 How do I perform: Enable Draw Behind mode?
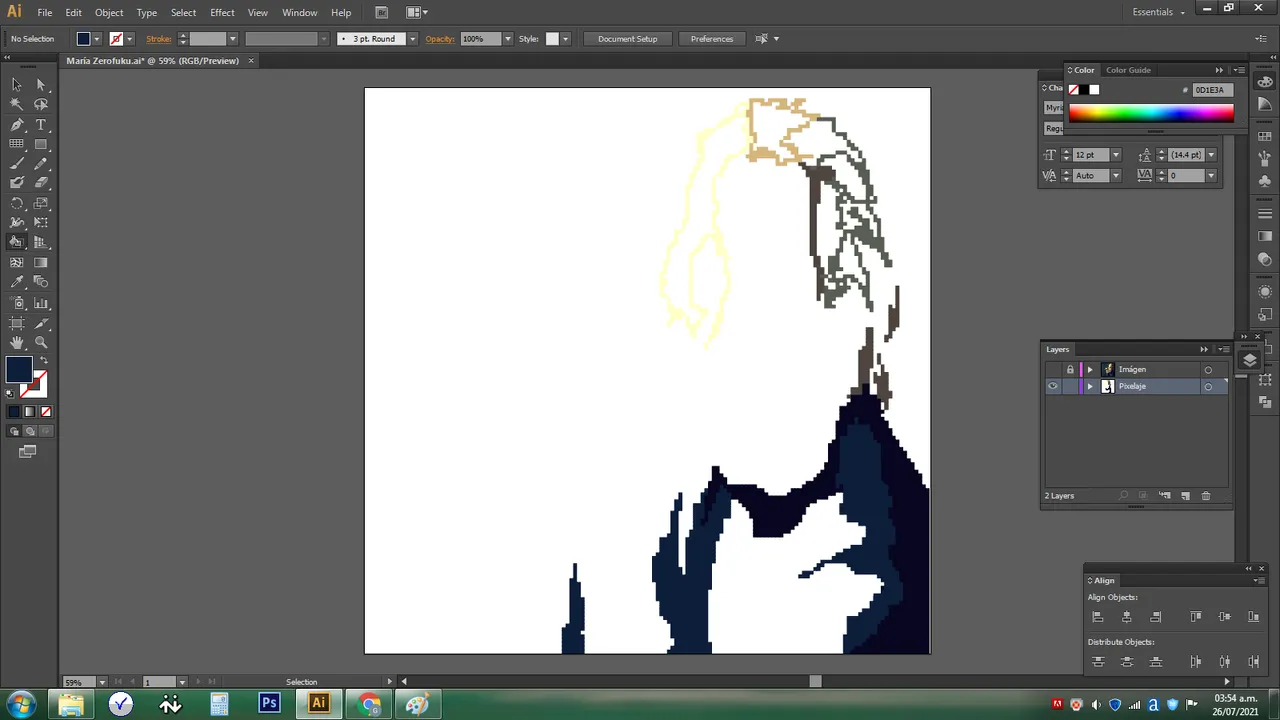coord(29,431)
